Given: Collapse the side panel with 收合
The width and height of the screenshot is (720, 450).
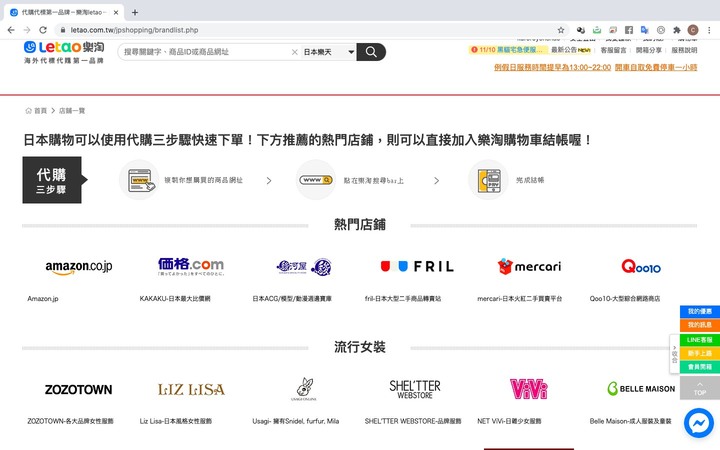Looking at the screenshot, I should point(674,354).
